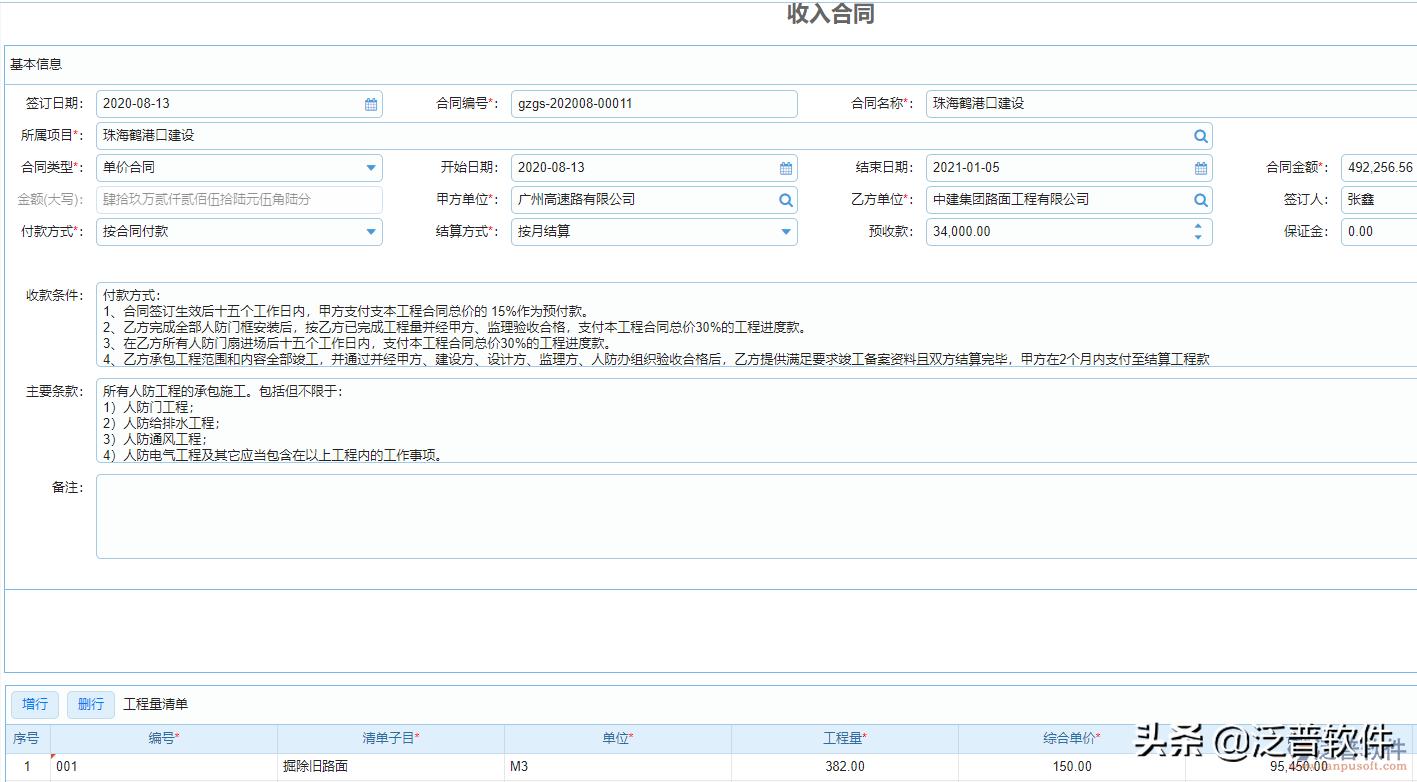Decrease 预收款 with down stepper arrow
This screenshot has height=782, width=1417.
point(1197,237)
